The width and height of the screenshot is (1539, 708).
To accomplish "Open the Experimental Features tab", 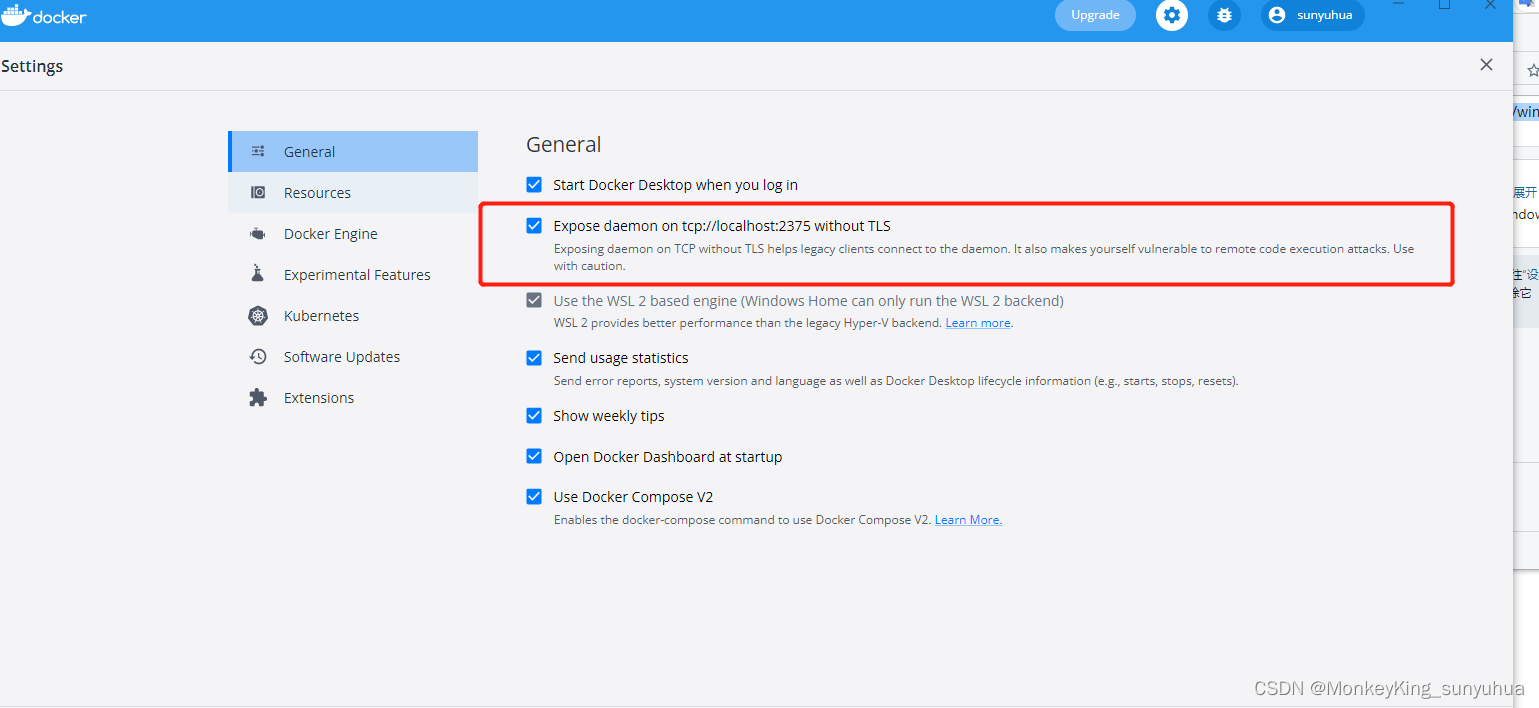I will tap(353, 275).
